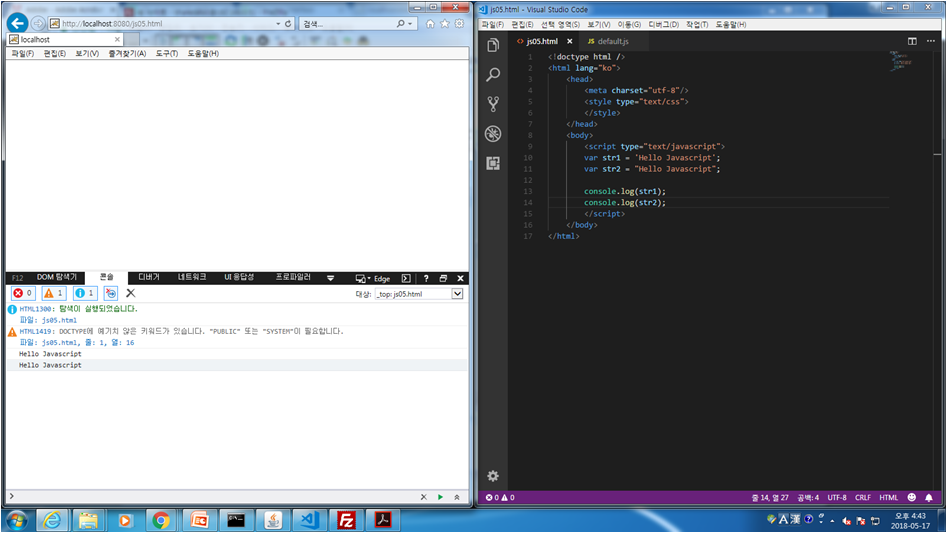Image resolution: width=947 pixels, height=533 pixels.
Task: Click the js05.html line 1 column 16 link
Action: click(88, 343)
